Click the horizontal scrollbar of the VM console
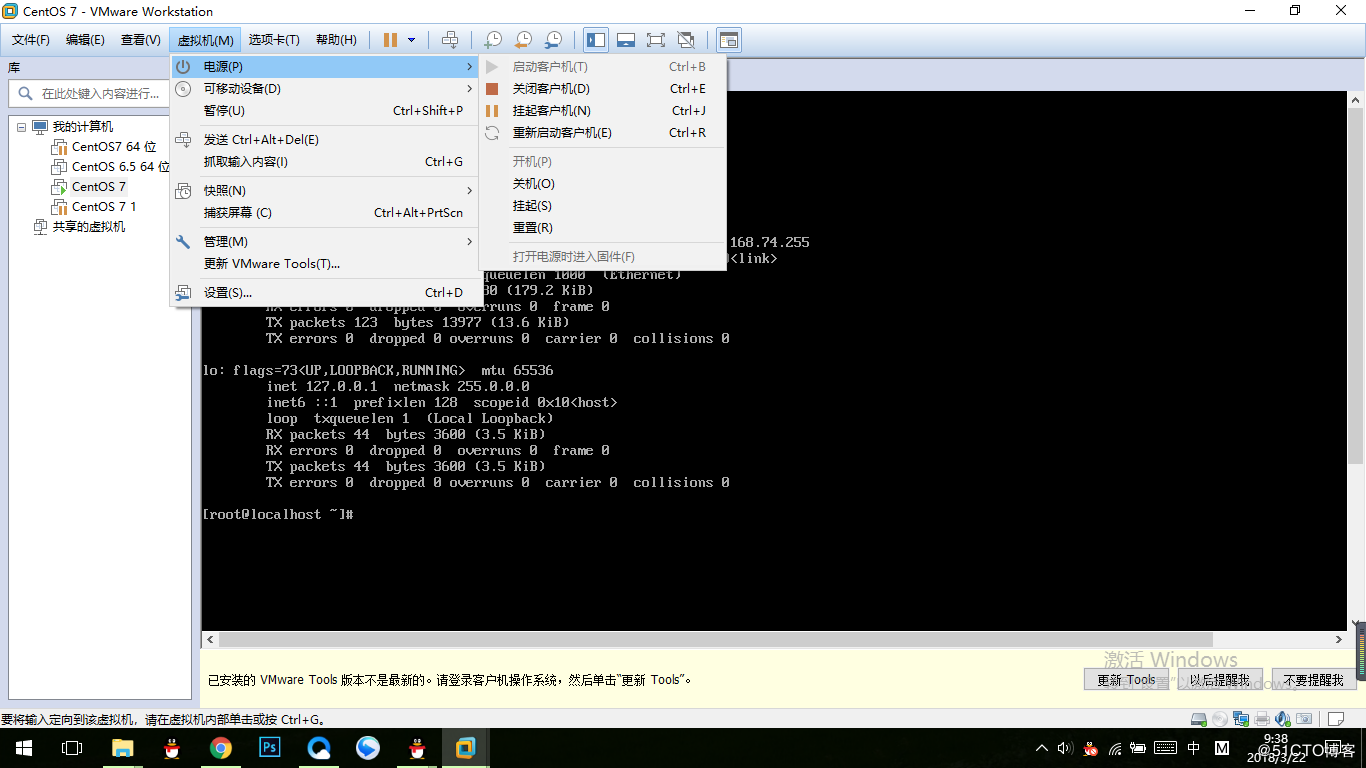1366x768 pixels. point(715,640)
